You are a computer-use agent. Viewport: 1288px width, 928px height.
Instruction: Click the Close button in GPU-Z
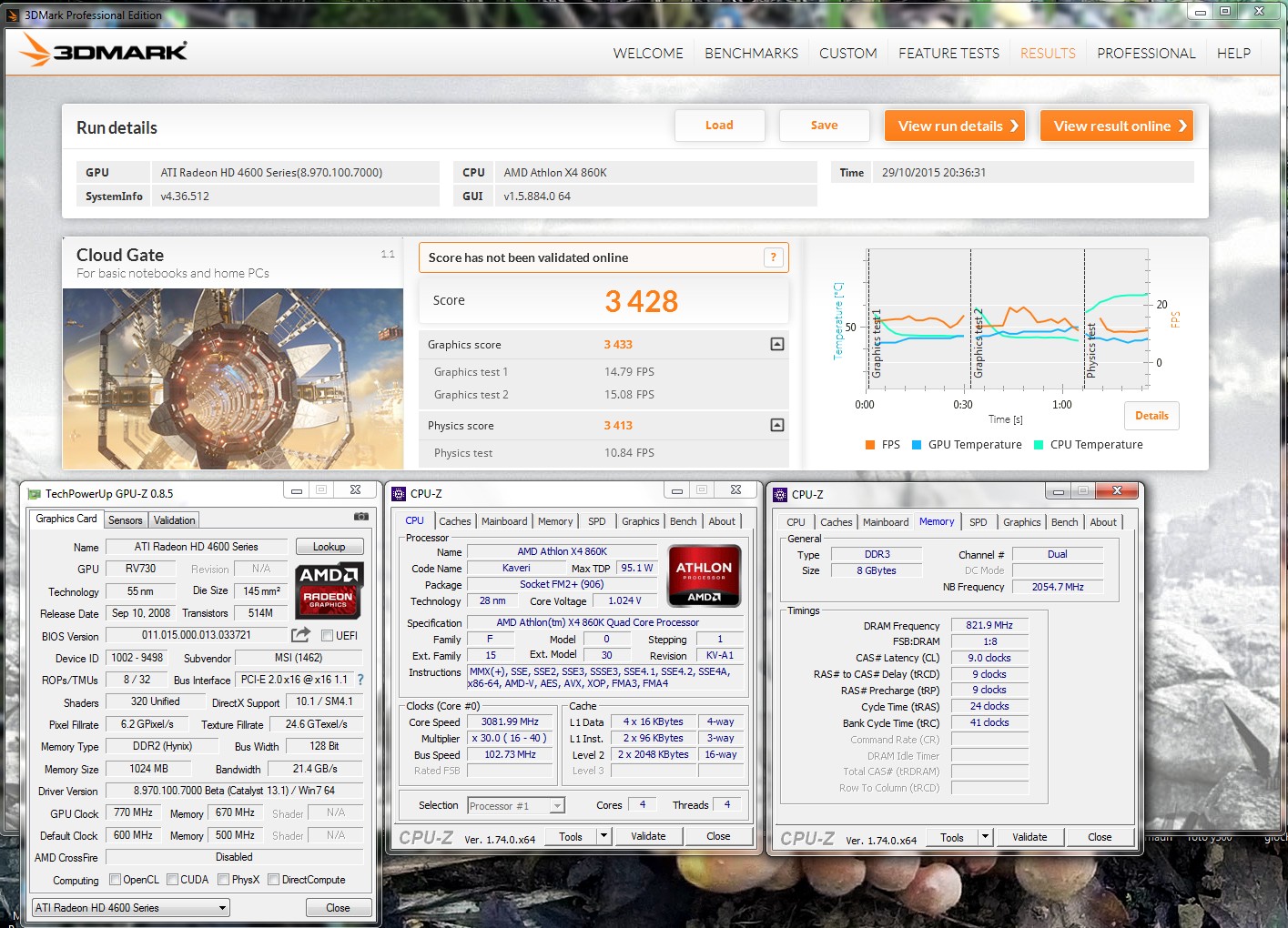pyautogui.click(x=338, y=908)
